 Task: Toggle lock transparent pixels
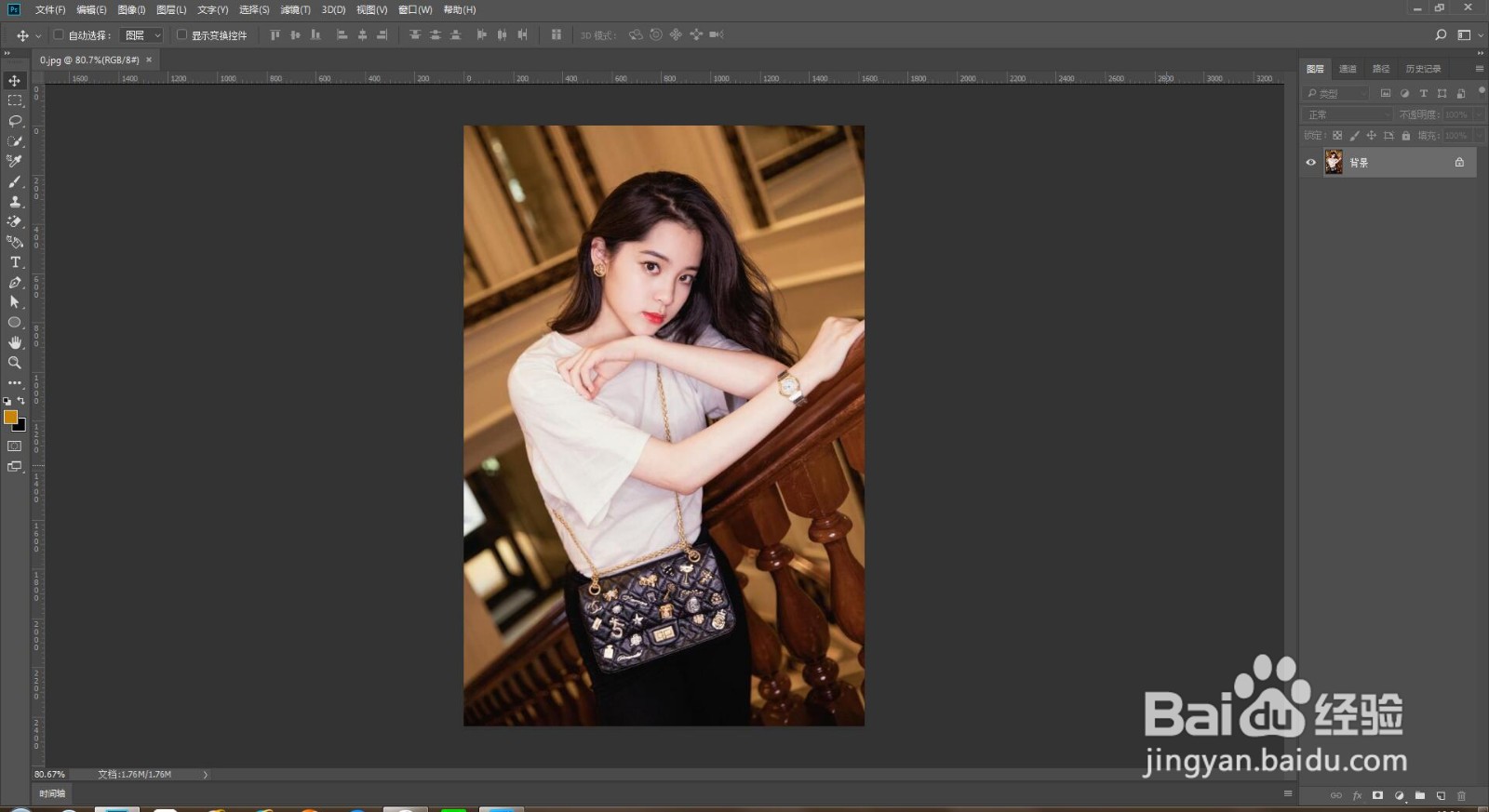(1337, 136)
